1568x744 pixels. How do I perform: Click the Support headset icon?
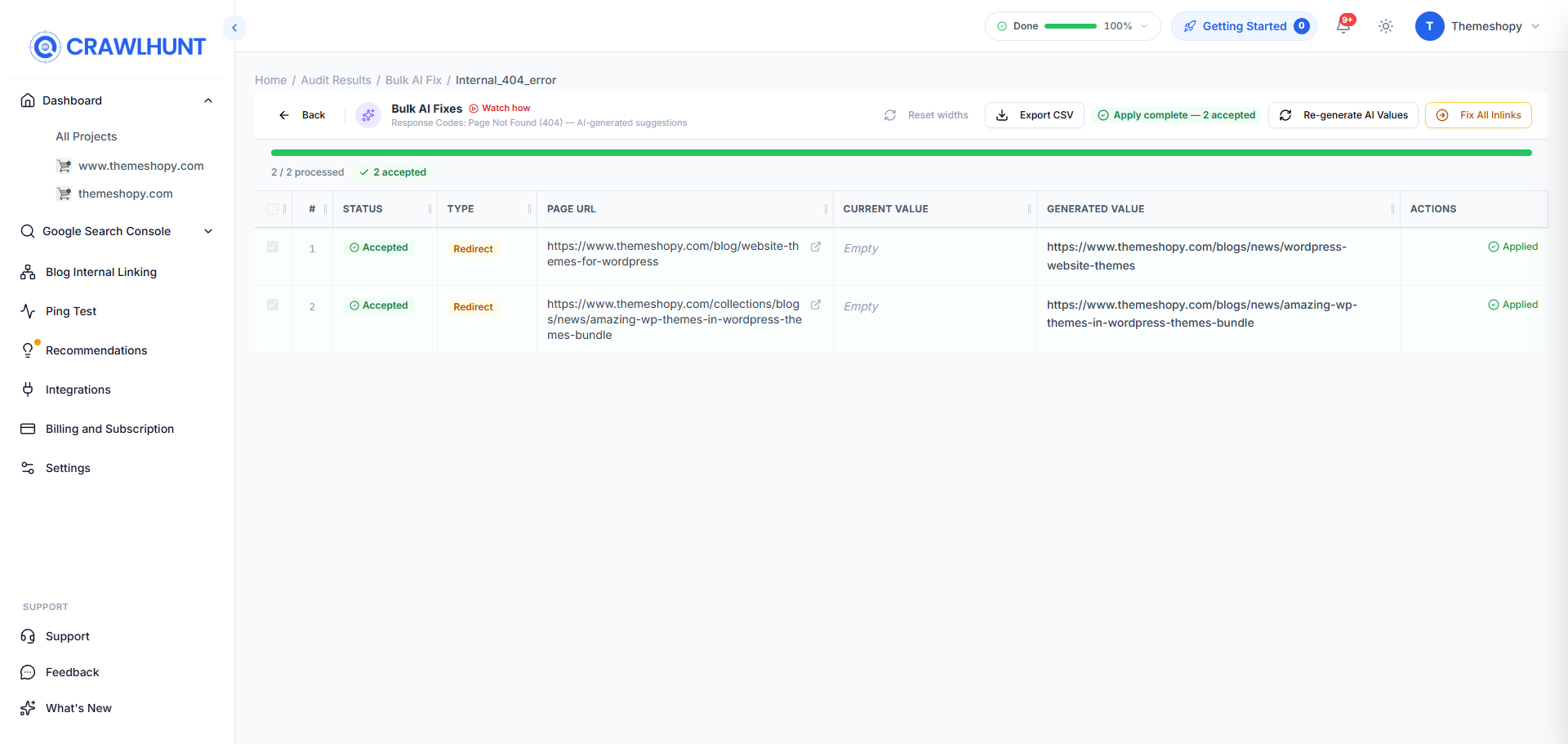pos(28,636)
